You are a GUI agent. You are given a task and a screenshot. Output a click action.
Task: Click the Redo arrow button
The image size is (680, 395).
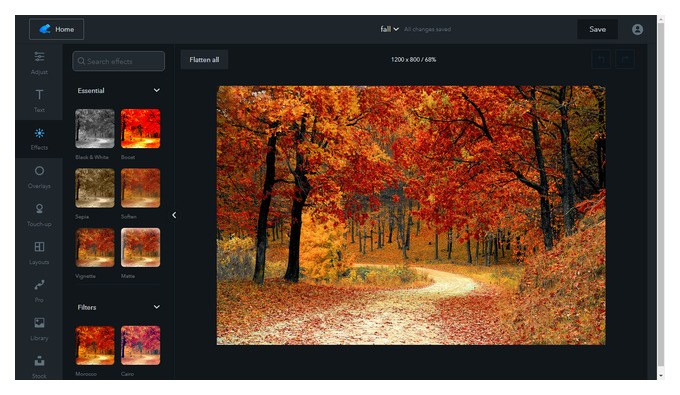(x=625, y=59)
